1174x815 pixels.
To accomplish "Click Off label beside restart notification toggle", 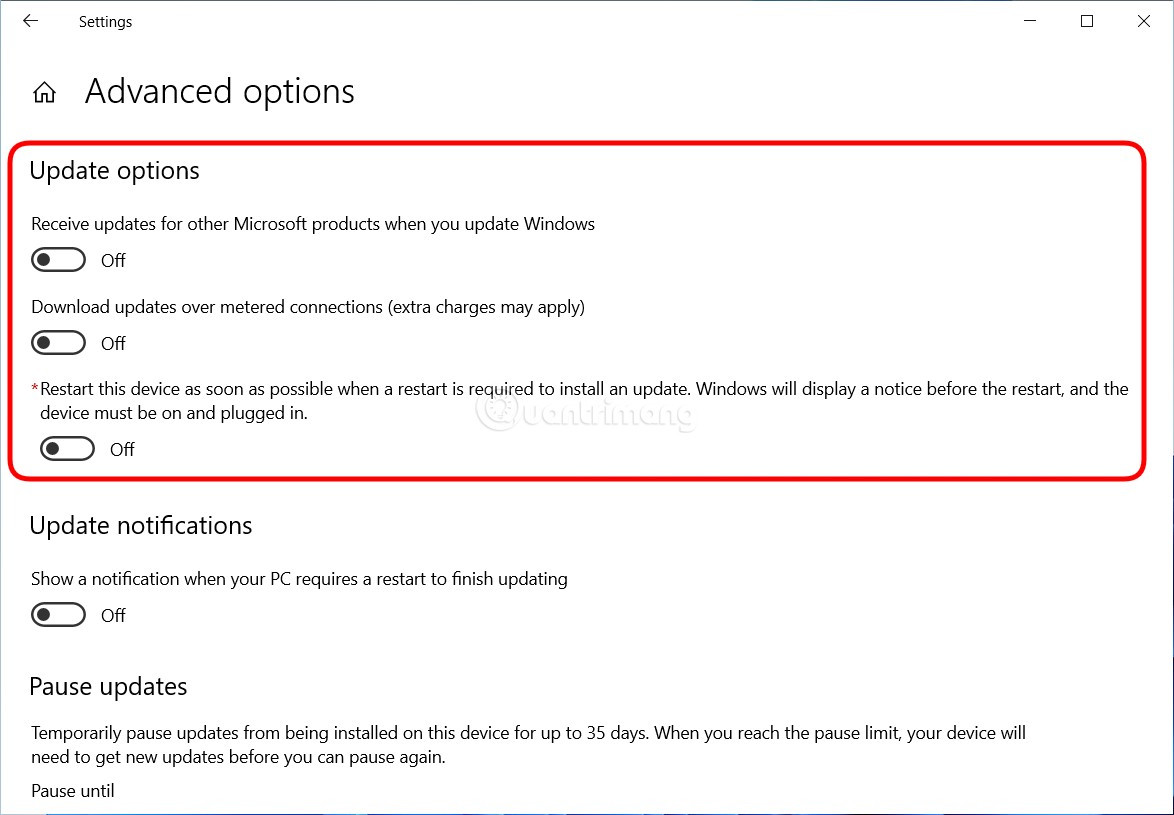I will 113,616.
